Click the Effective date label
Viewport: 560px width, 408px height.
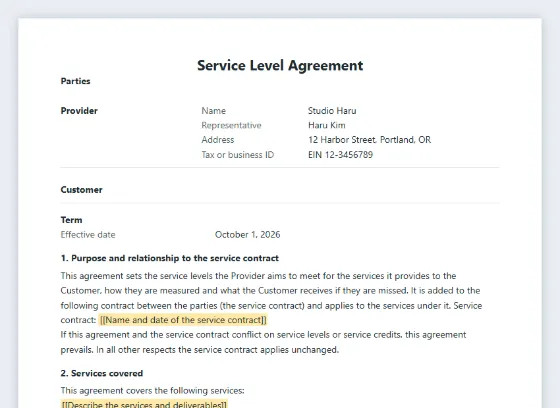click(x=88, y=235)
